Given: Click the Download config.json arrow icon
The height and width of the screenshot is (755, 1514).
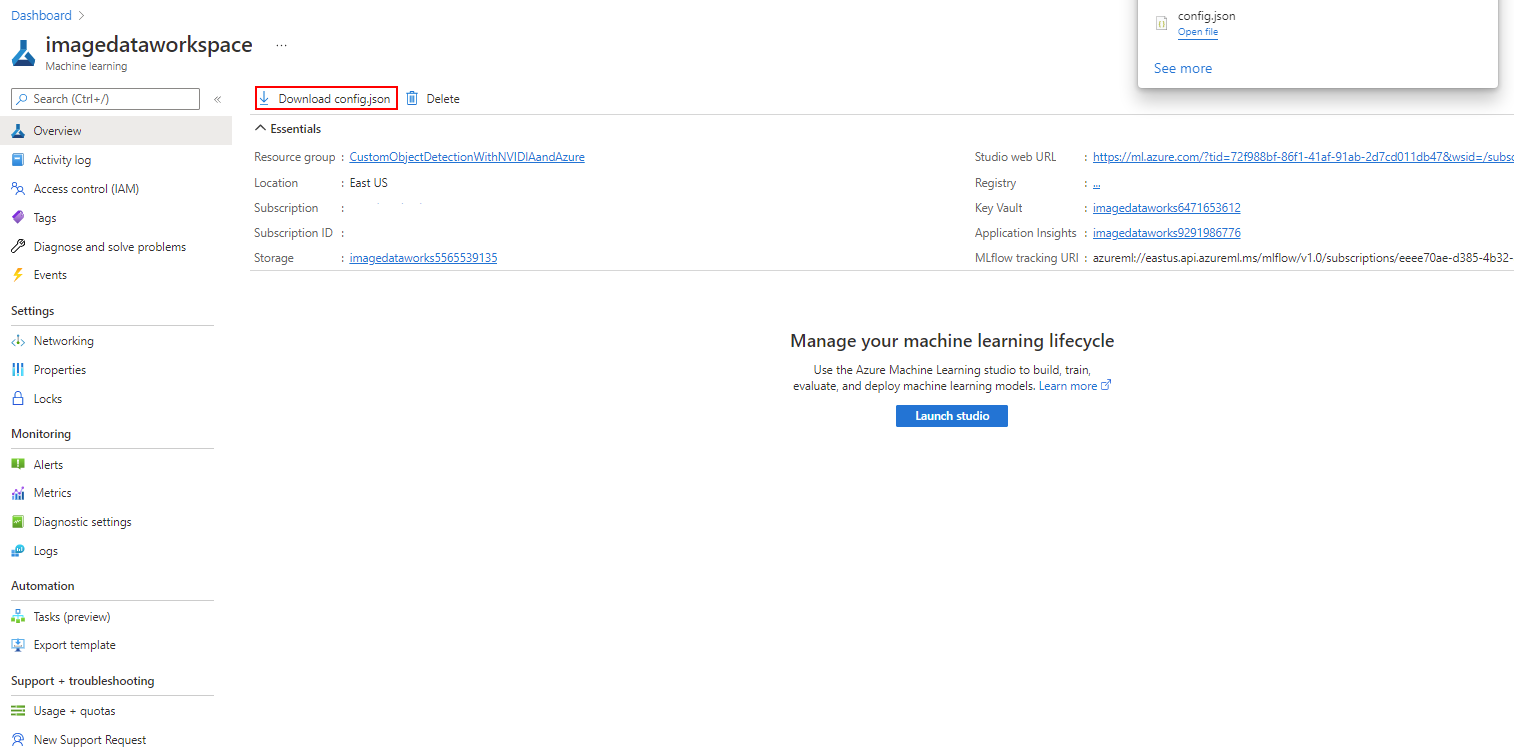Looking at the screenshot, I should click(264, 98).
